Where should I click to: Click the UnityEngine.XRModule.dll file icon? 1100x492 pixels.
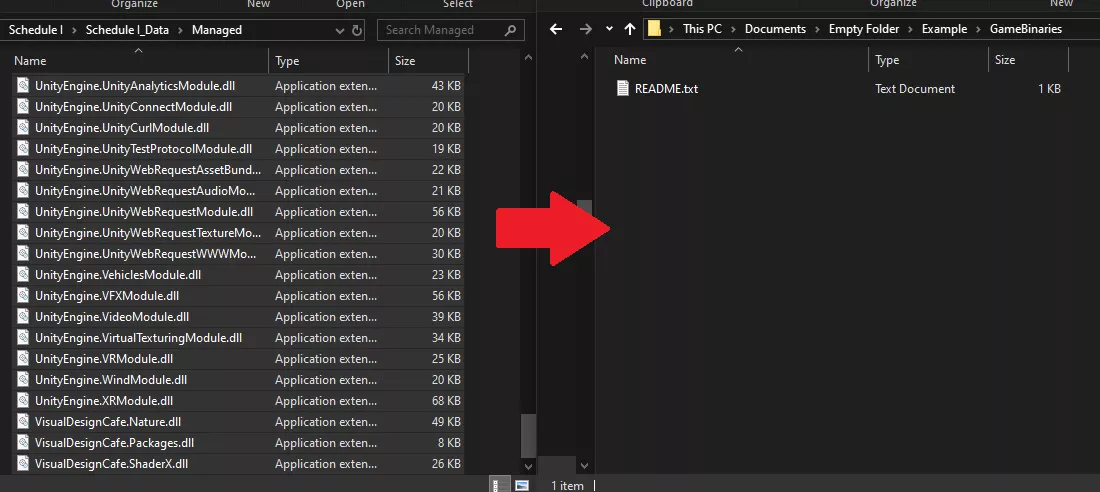coord(23,401)
